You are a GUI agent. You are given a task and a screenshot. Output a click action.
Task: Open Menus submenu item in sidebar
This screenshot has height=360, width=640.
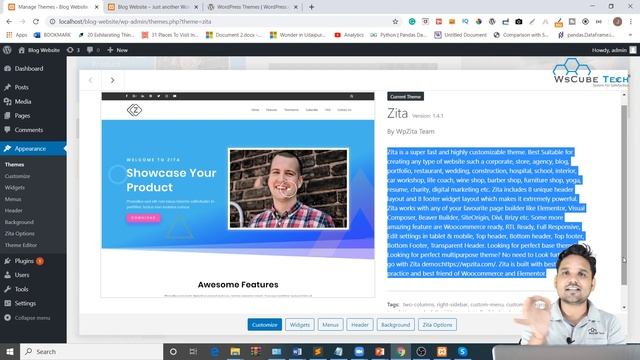point(13,199)
